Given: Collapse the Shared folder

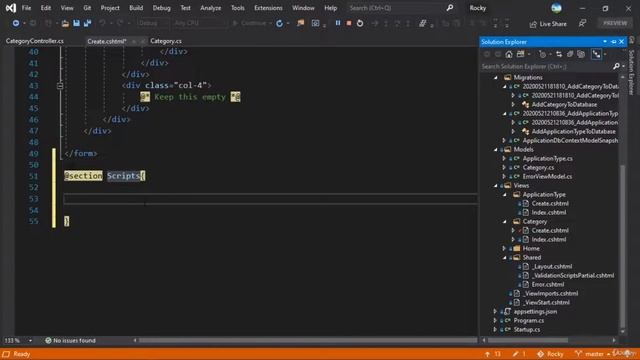Looking at the screenshot, I should point(504,258).
